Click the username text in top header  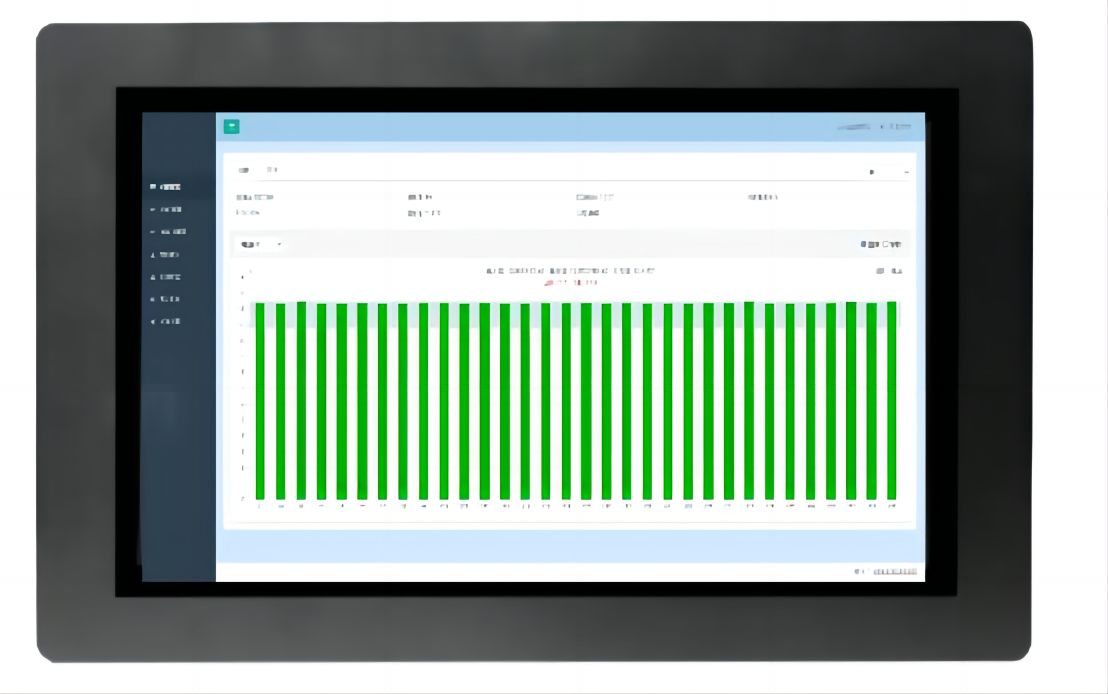tap(853, 127)
